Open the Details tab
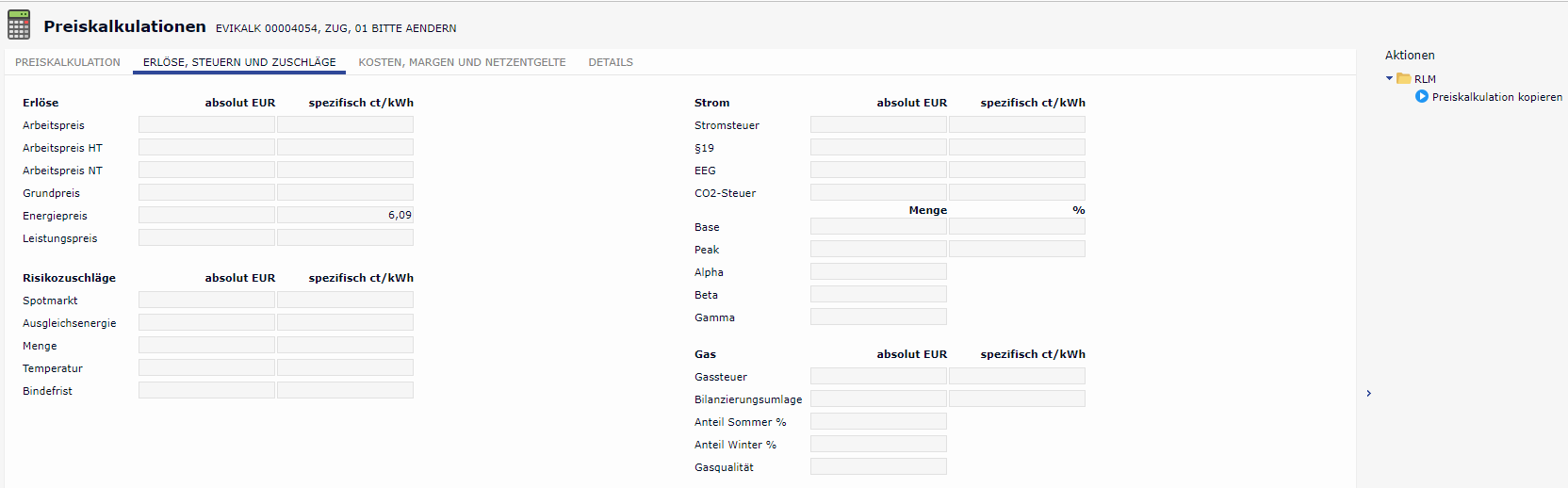Viewport: 1568px width, 488px height. point(611,62)
